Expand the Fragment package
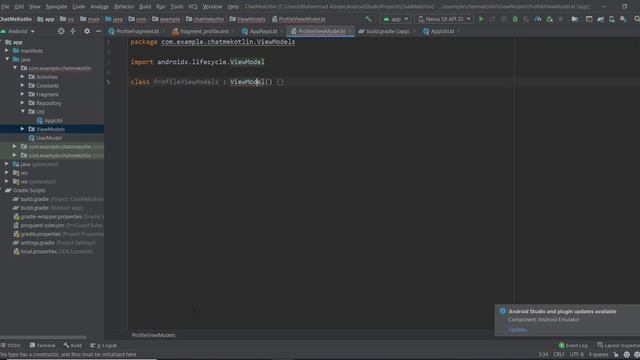Viewport: 640px width, 360px height. click(x=22, y=94)
